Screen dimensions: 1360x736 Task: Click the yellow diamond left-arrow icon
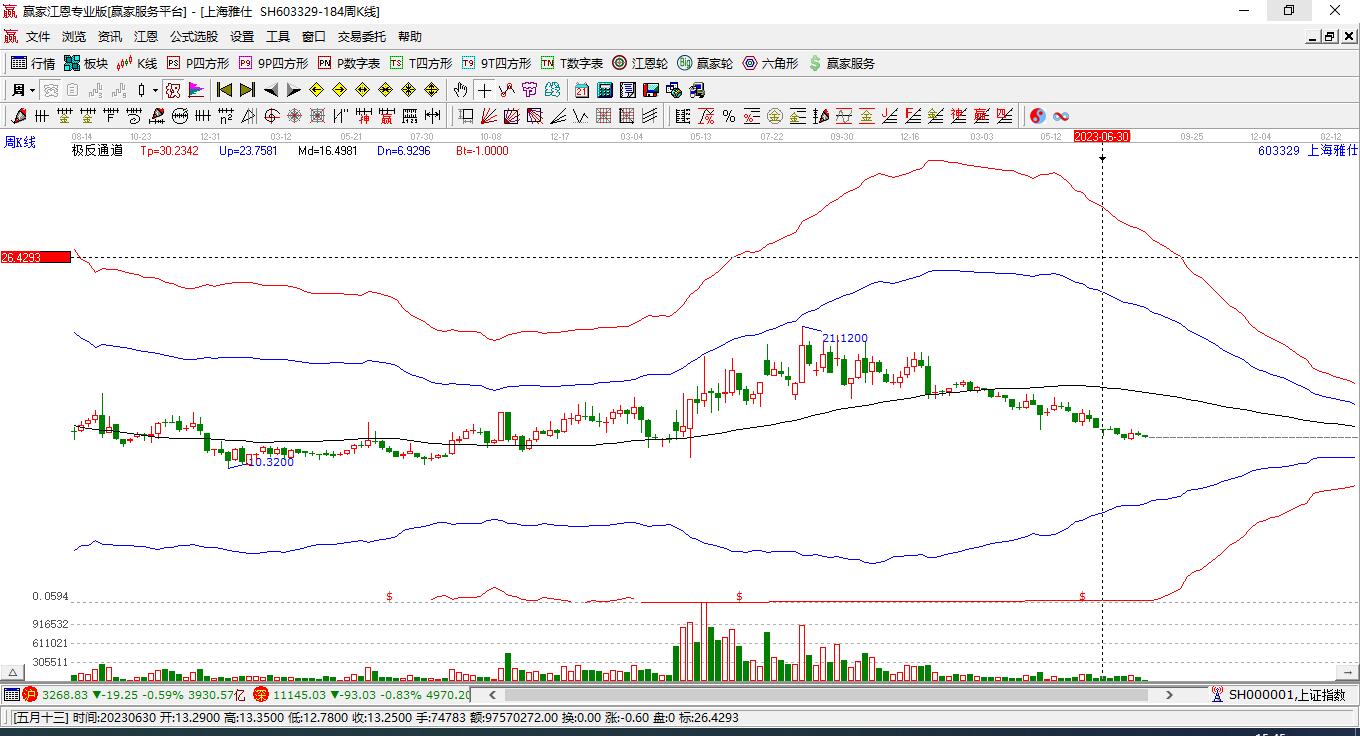click(x=317, y=90)
